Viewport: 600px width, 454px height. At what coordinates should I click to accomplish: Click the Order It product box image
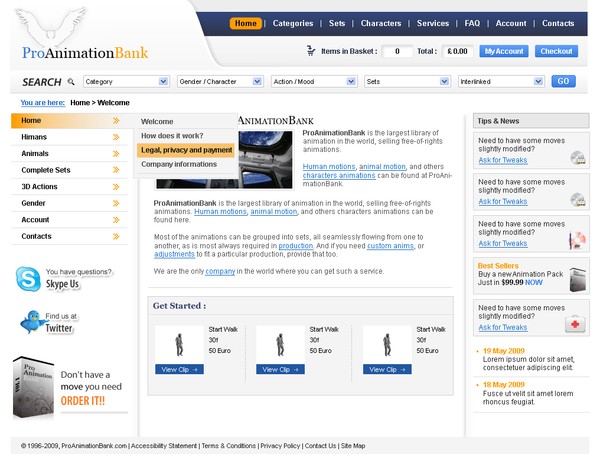33,387
